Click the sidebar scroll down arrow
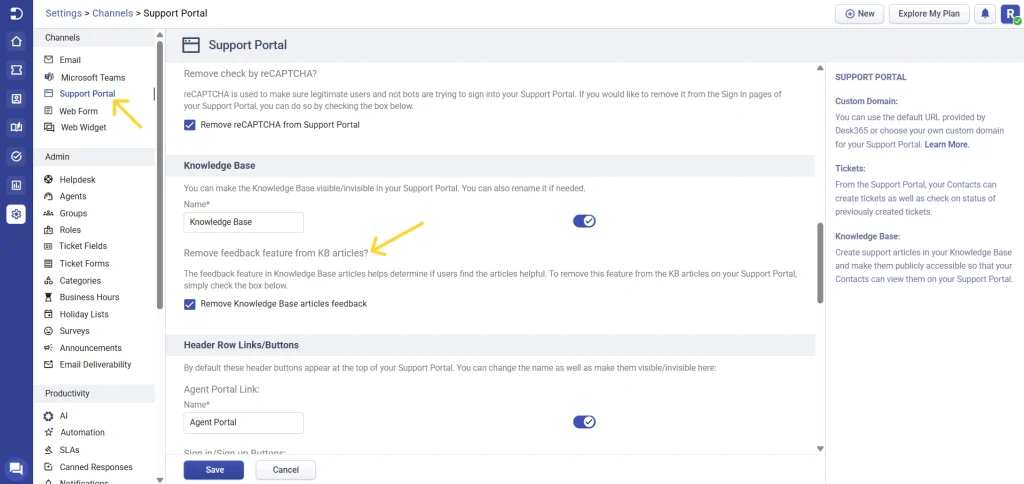 coord(160,479)
